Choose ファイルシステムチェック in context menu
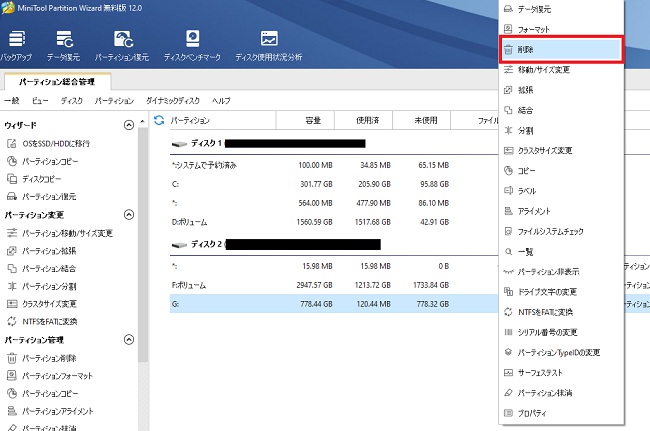Image resolution: width=650 pixels, height=431 pixels. pyautogui.click(x=562, y=231)
